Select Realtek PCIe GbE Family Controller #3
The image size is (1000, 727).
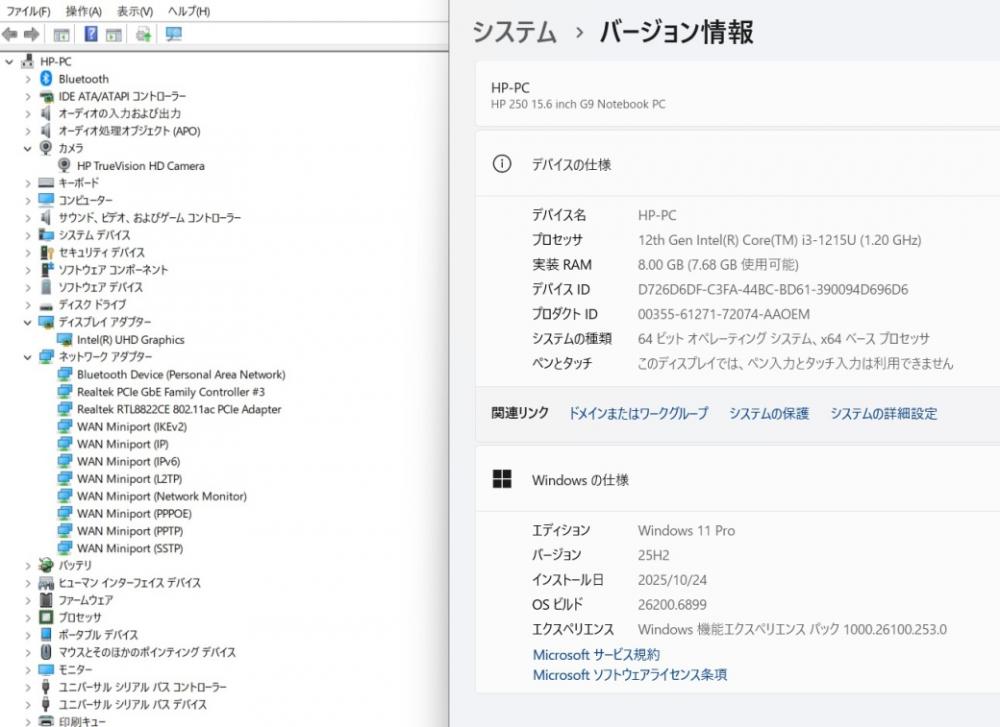coord(171,392)
